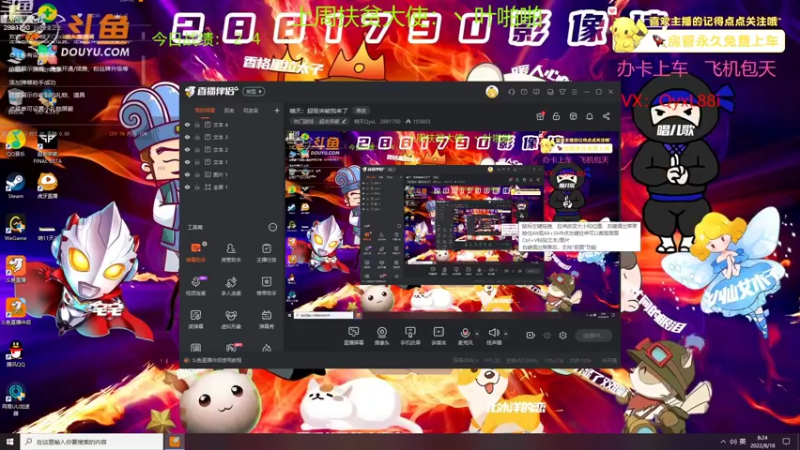Select the third scene tab
Image resolution: width=800 pixels, height=450 pixels.
pyautogui.click(x=251, y=110)
